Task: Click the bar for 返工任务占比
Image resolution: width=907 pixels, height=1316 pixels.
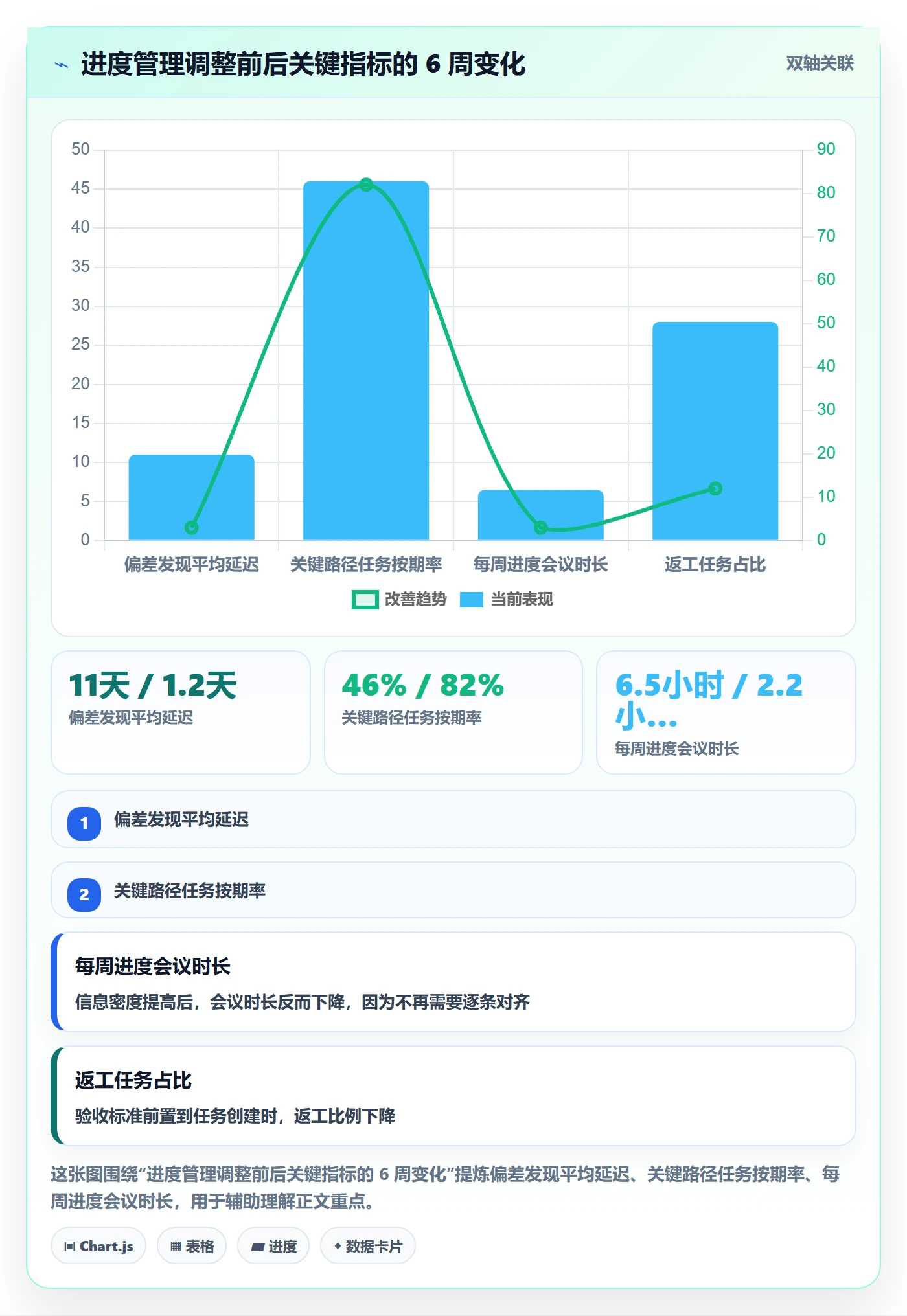Action: point(715,431)
